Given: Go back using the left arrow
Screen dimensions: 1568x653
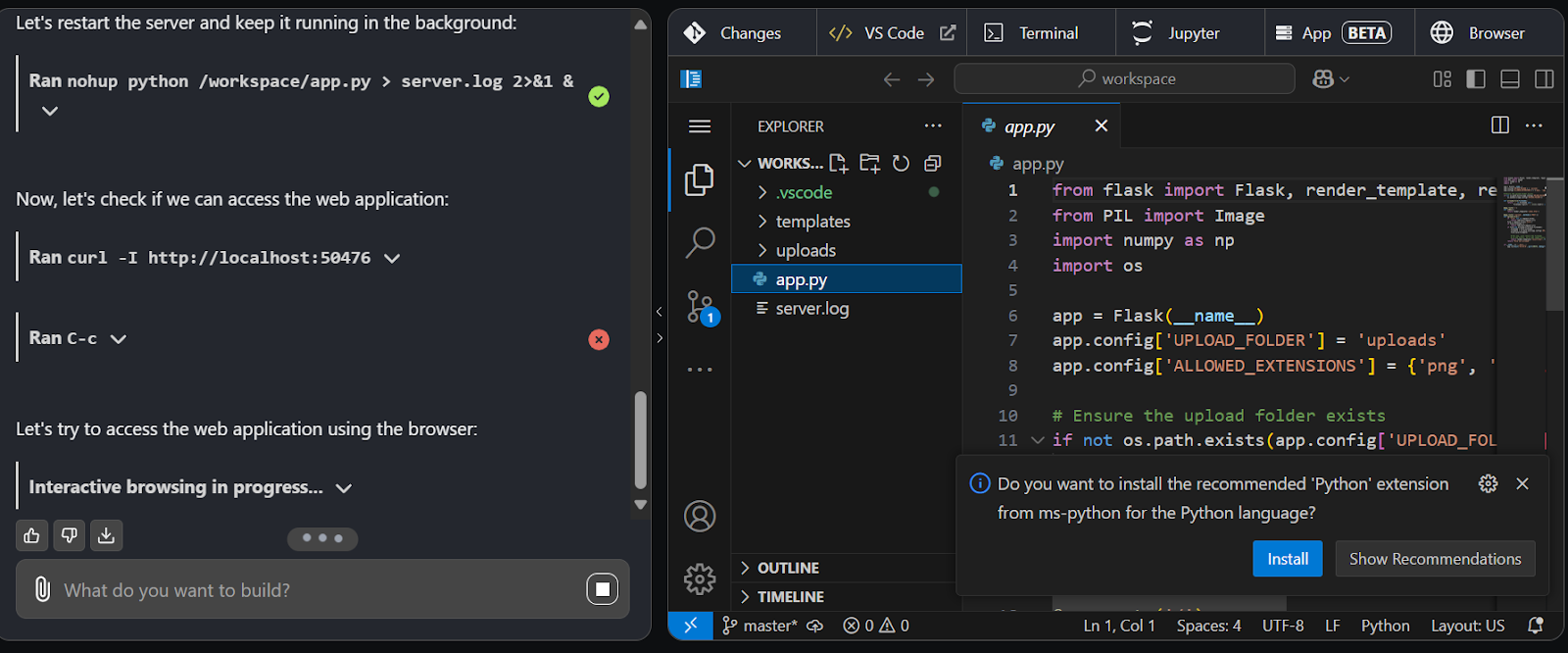Looking at the screenshot, I should tap(892, 79).
